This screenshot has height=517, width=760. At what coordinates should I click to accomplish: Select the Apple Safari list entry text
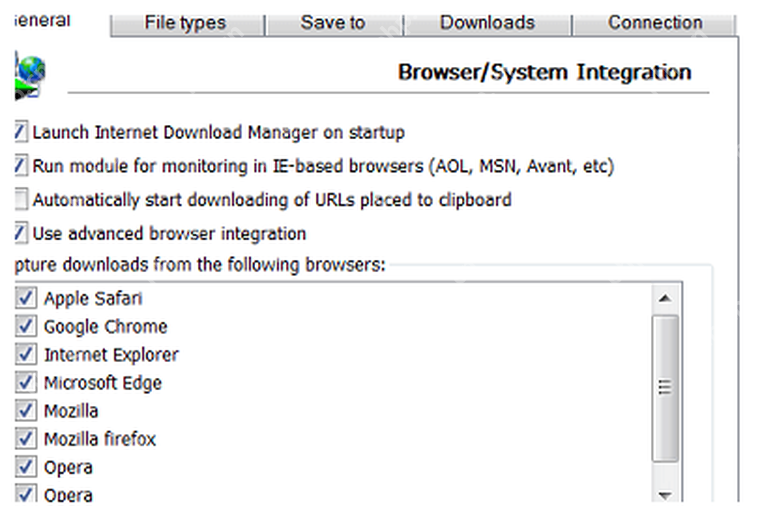(93, 298)
